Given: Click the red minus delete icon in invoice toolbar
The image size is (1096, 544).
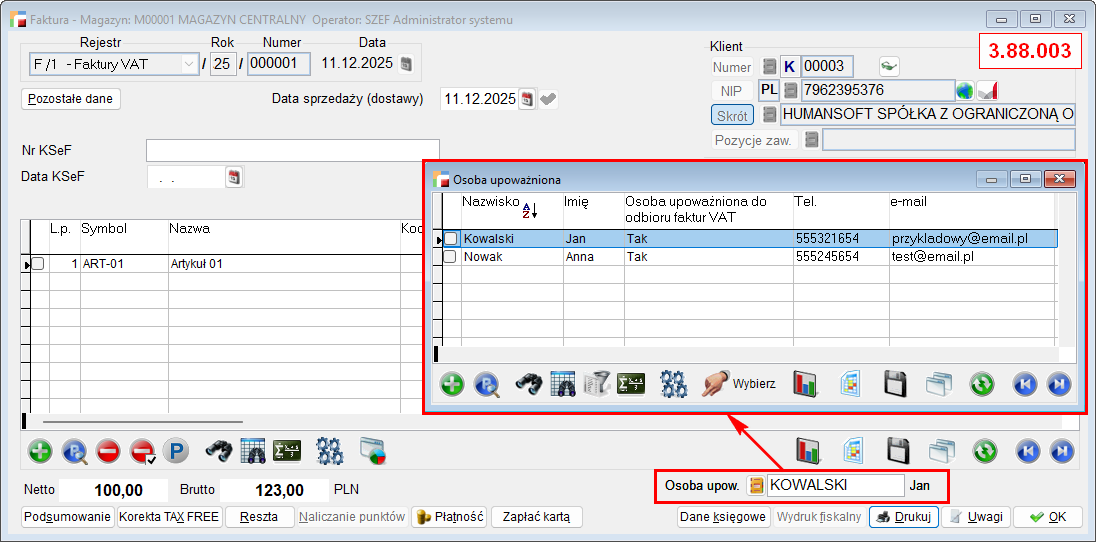Looking at the screenshot, I should (108, 451).
